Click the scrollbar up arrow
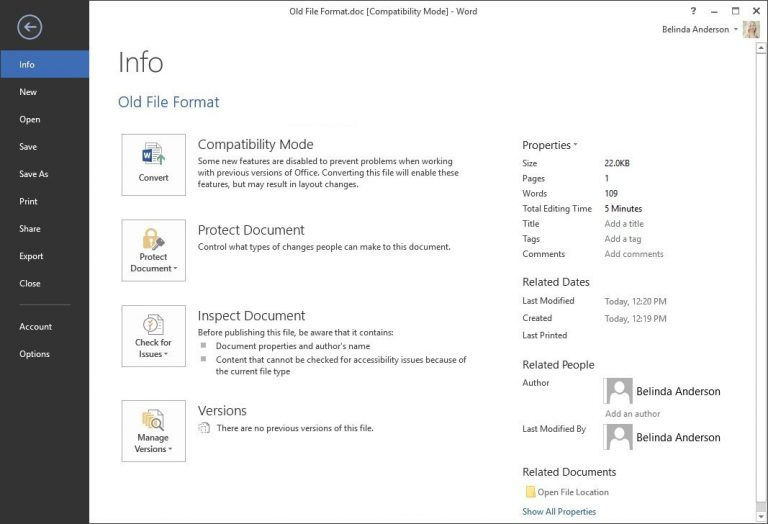 point(761,48)
